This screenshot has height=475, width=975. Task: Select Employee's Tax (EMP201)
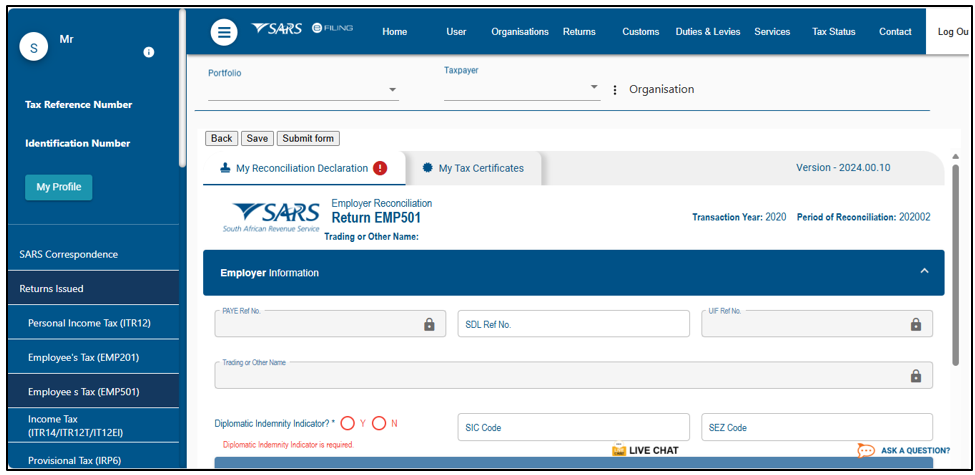(93, 357)
